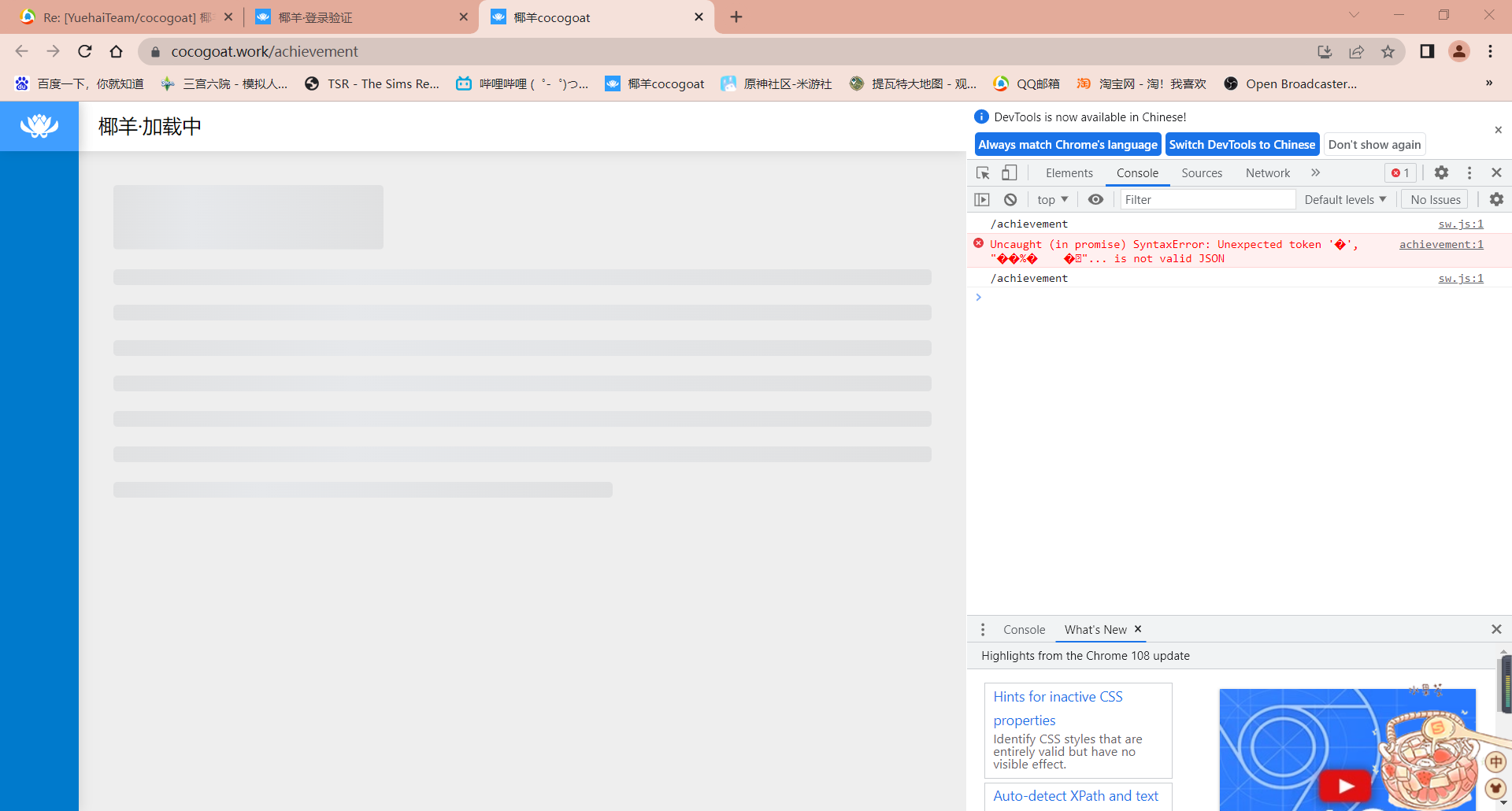Image resolution: width=1512 pixels, height=811 pixels.
Task: Open the achievement:1 source link
Action: (1440, 244)
